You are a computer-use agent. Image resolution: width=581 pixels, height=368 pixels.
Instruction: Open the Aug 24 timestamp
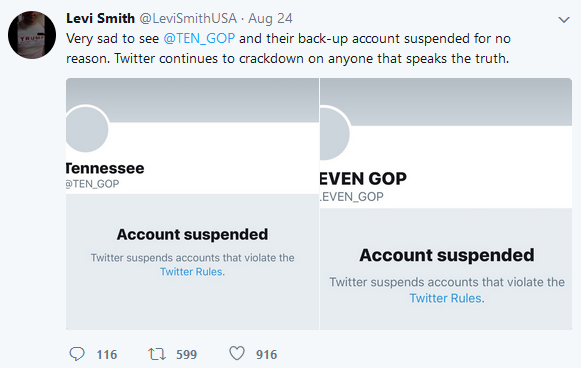pos(270,18)
